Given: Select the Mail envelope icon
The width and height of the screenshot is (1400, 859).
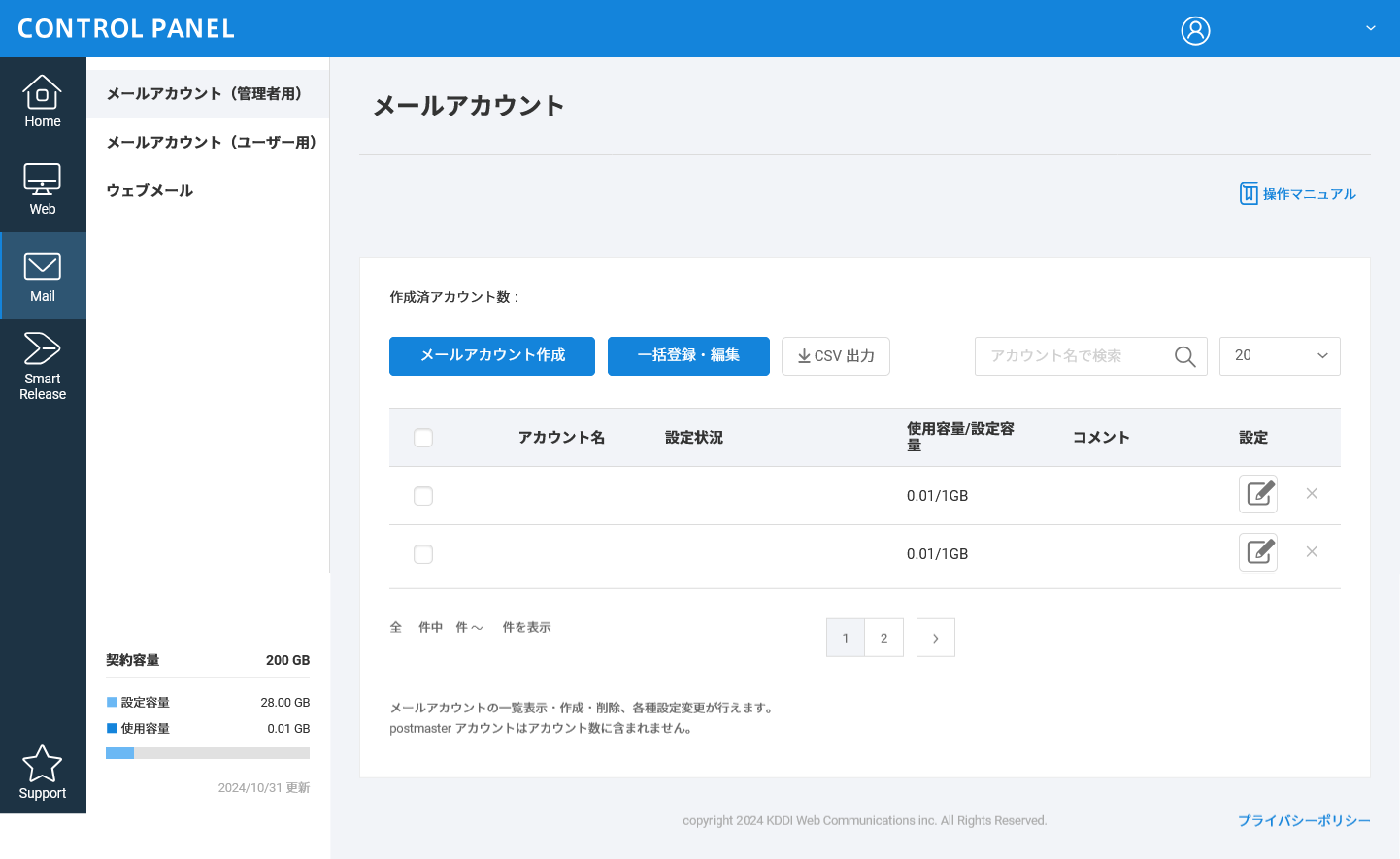Looking at the screenshot, I should coord(43,267).
